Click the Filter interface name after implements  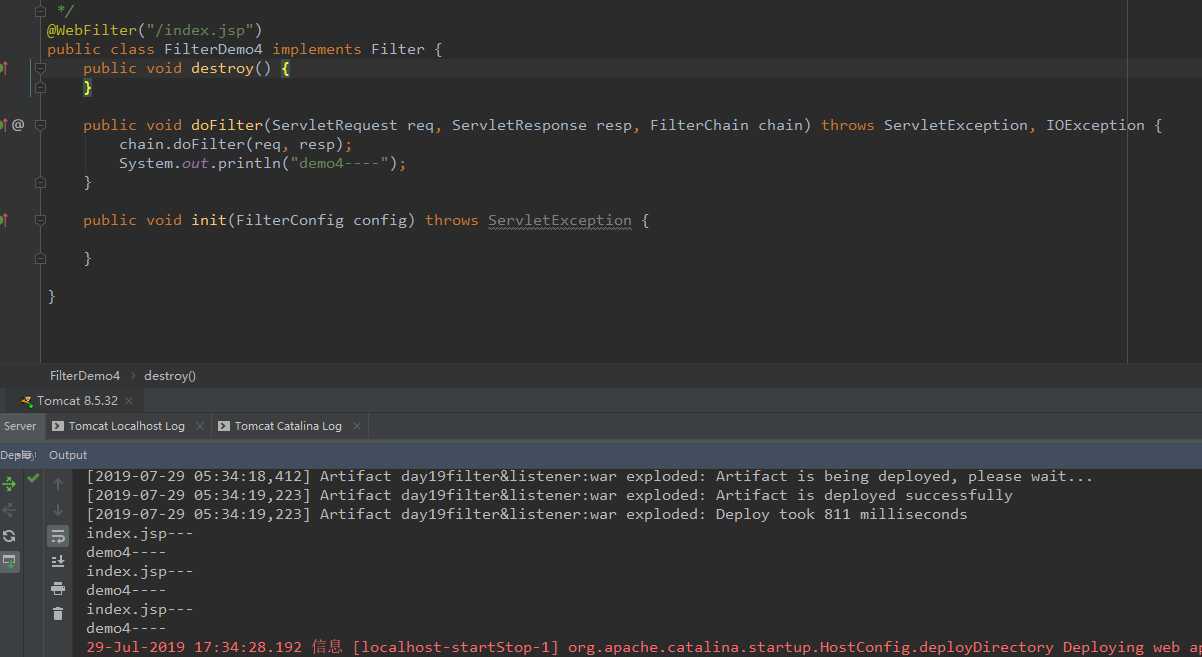tap(398, 49)
